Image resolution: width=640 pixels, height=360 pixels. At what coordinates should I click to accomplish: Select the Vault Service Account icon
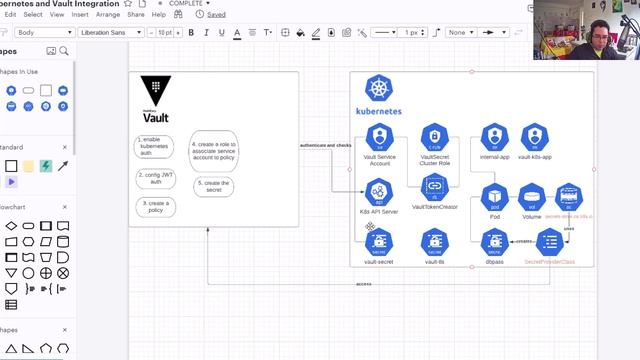pyautogui.click(x=380, y=138)
